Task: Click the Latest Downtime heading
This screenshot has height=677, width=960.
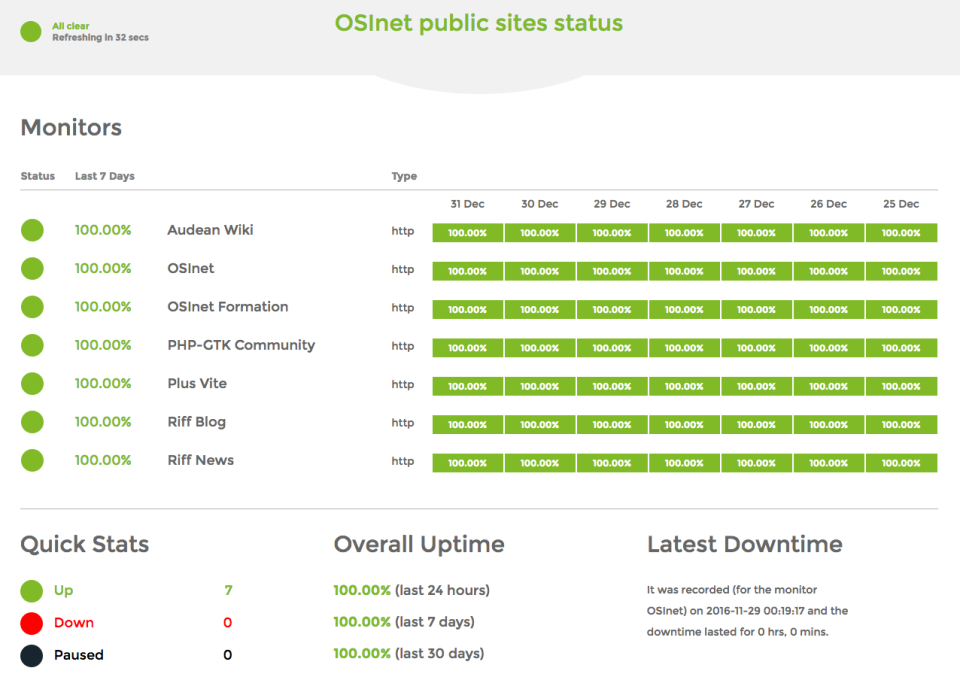Action: point(744,544)
